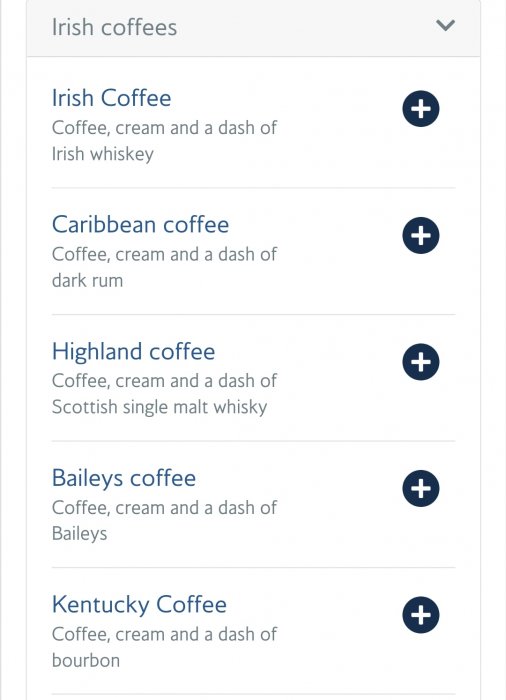
Task: Add Irish Coffee with the plus icon
Action: [421, 109]
